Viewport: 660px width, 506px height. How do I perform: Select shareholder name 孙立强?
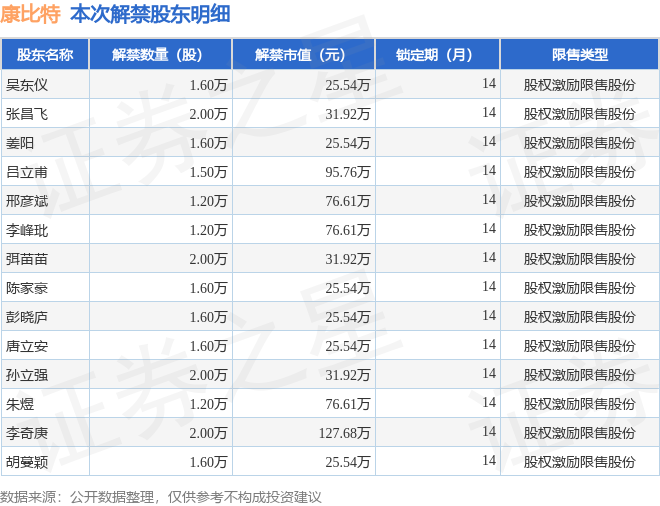(27, 375)
